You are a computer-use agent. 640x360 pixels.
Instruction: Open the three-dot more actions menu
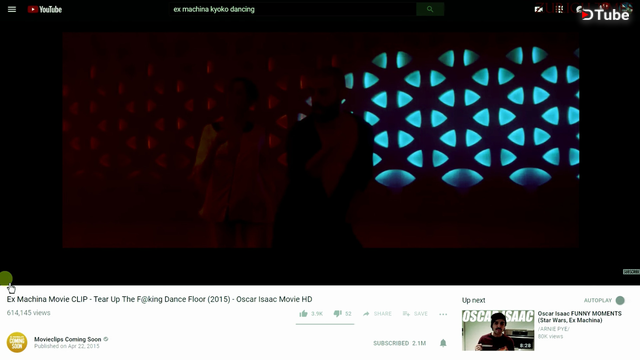coord(443,314)
